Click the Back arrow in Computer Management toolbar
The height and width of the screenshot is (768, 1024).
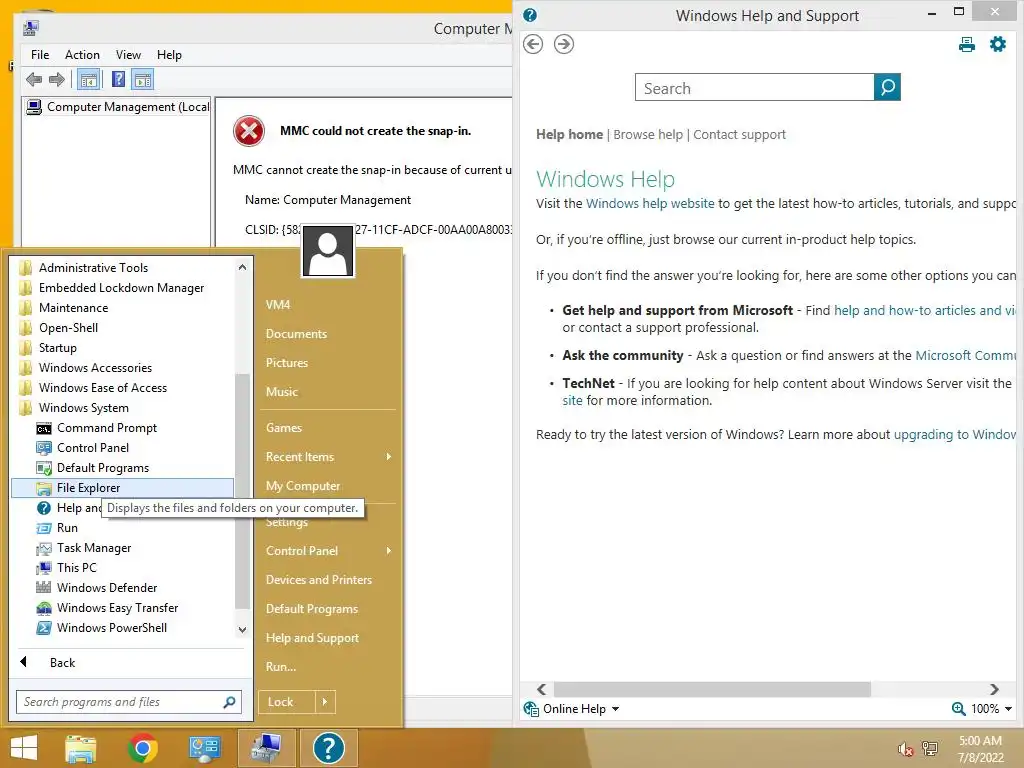[x=34, y=80]
